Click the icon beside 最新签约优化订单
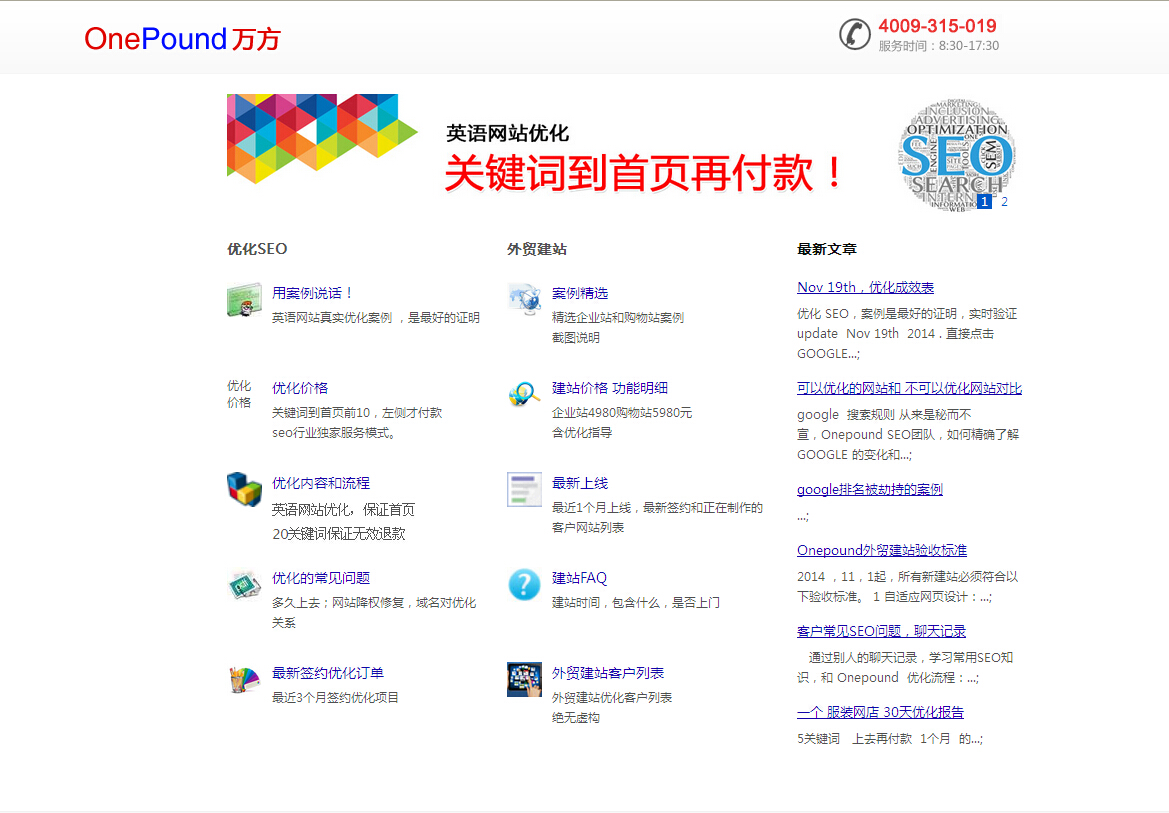The image size is (1169, 813). click(x=244, y=679)
